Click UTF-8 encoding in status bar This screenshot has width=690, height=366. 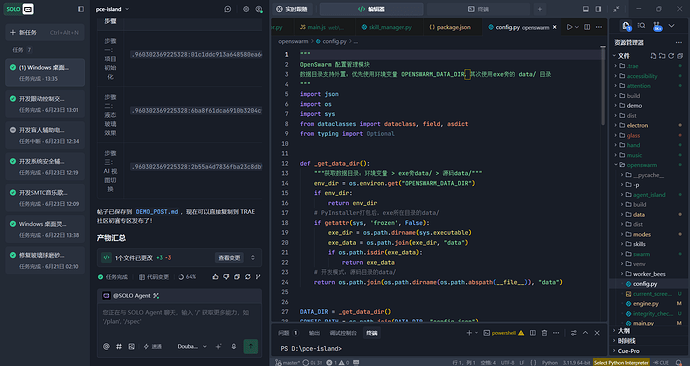507,362
